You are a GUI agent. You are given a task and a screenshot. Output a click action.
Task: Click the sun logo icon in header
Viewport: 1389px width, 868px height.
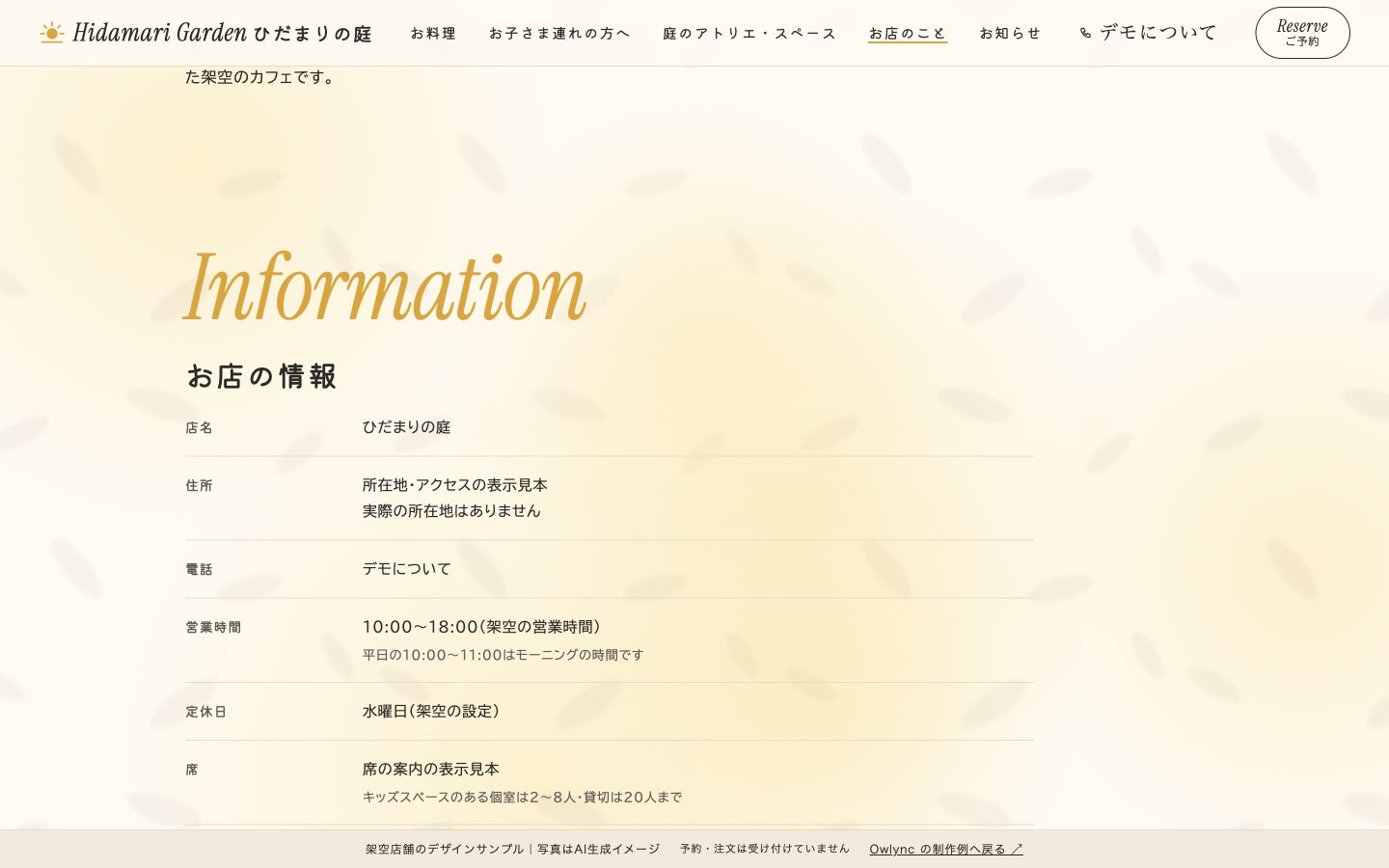(52, 33)
